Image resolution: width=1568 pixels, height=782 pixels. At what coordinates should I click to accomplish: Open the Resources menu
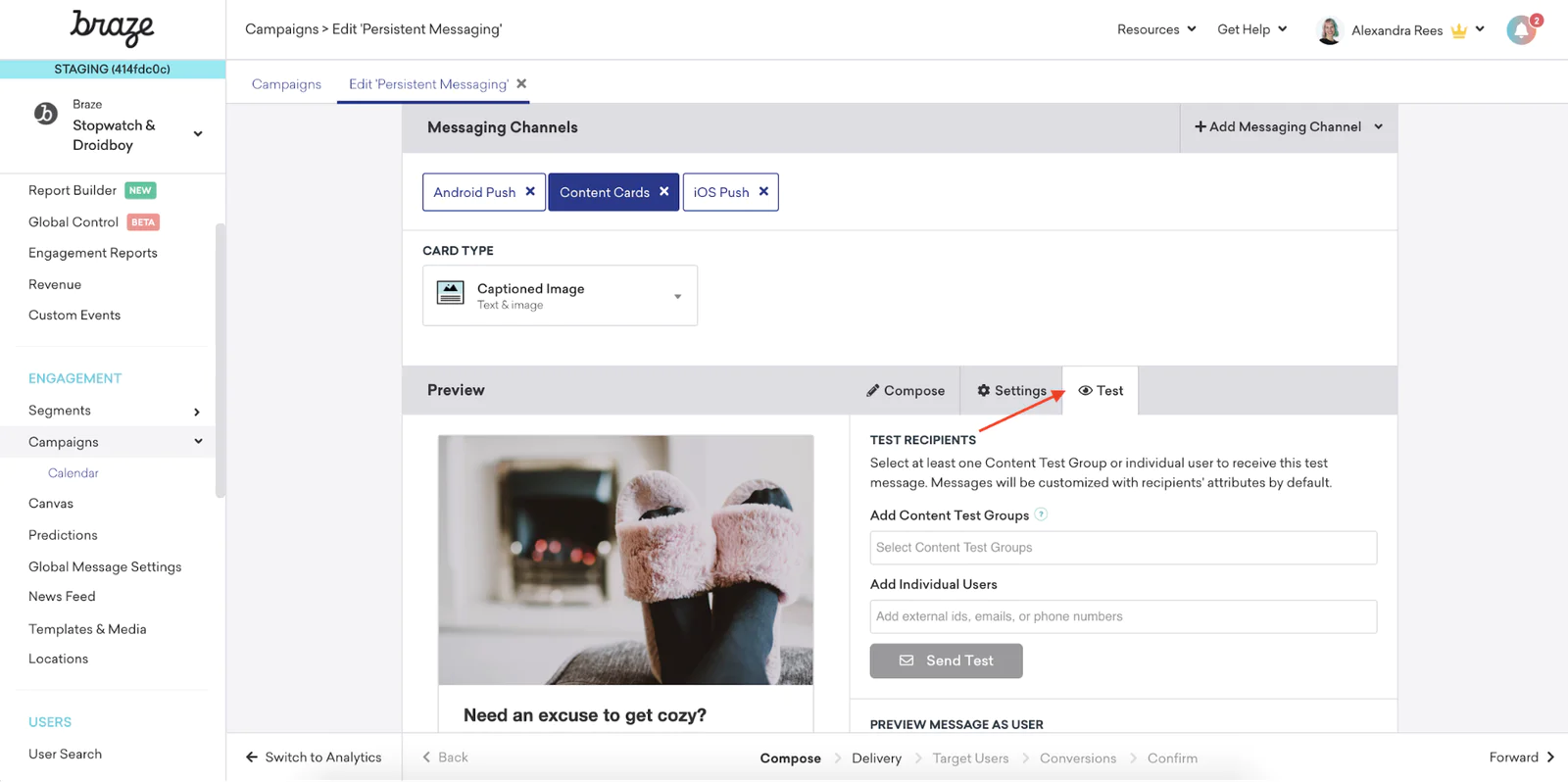pos(1156,29)
